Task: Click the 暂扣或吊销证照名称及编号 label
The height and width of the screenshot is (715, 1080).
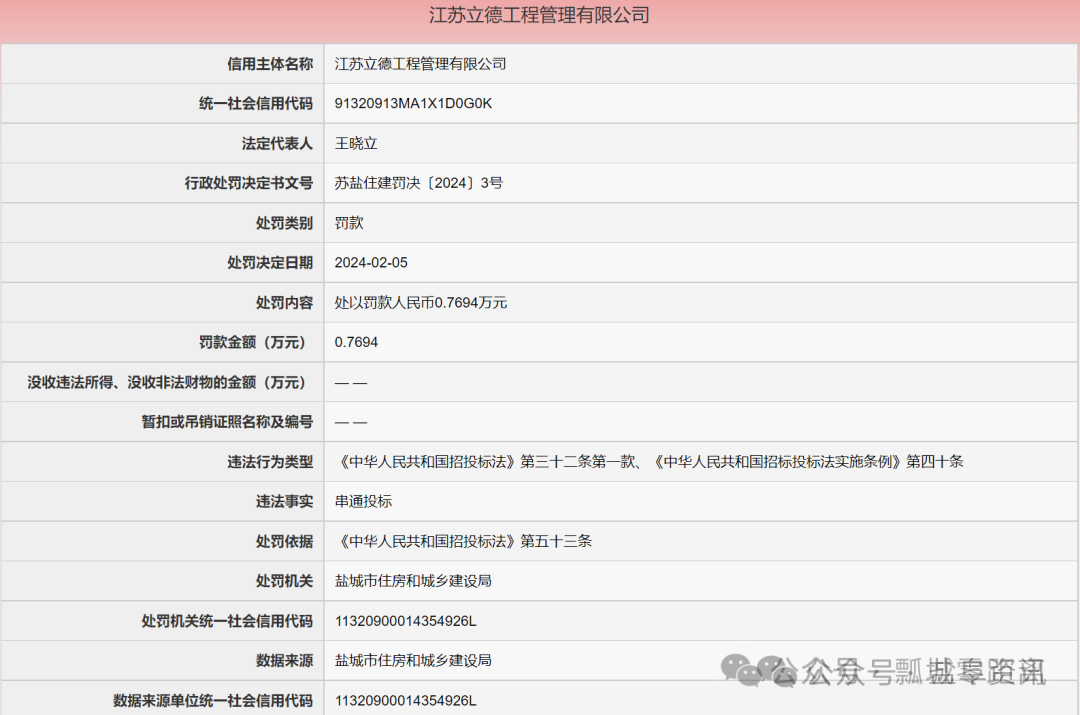Action: pyautogui.click(x=227, y=422)
